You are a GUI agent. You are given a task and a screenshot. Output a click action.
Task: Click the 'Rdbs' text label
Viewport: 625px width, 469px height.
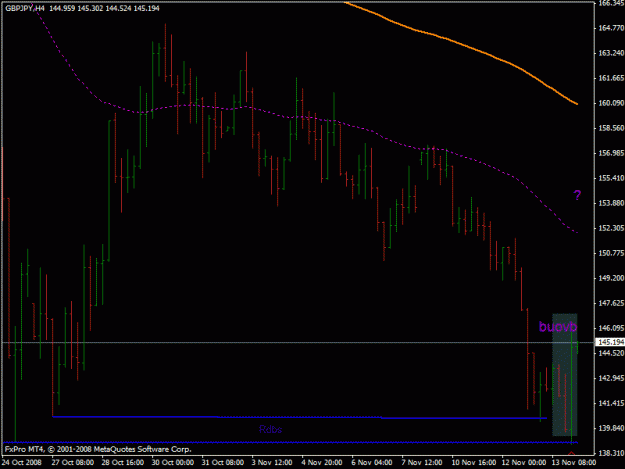pyautogui.click(x=270, y=429)
